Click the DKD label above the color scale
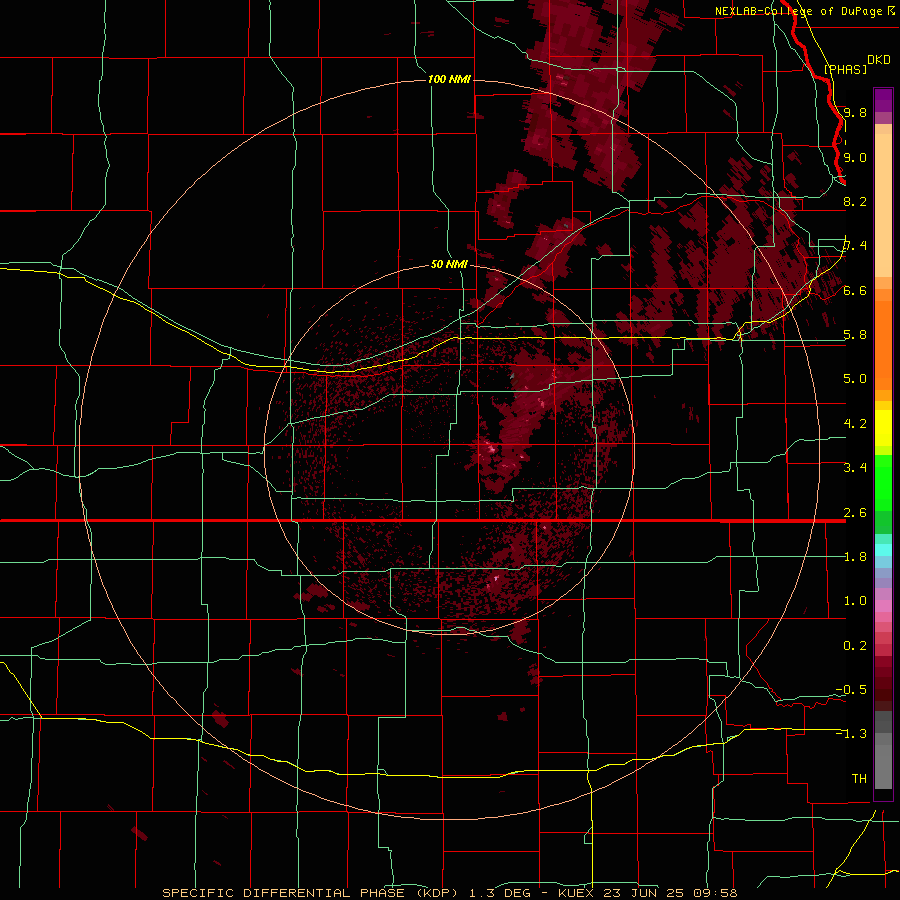Viewport: 900px width, 900px height. [x=879, y=60]
